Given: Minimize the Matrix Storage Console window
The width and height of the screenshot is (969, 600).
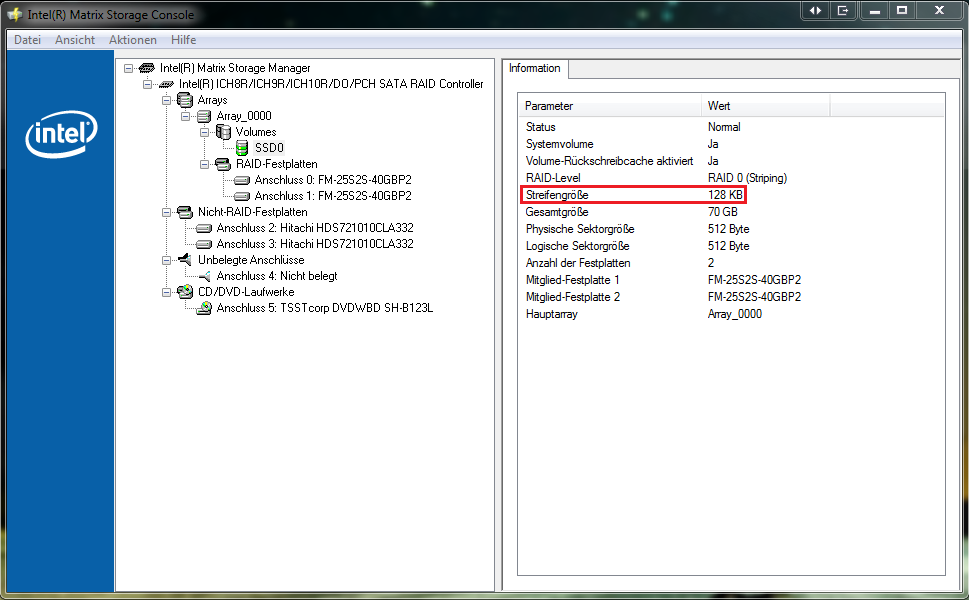Looking at the screenshot, I should tap(874, 11).
